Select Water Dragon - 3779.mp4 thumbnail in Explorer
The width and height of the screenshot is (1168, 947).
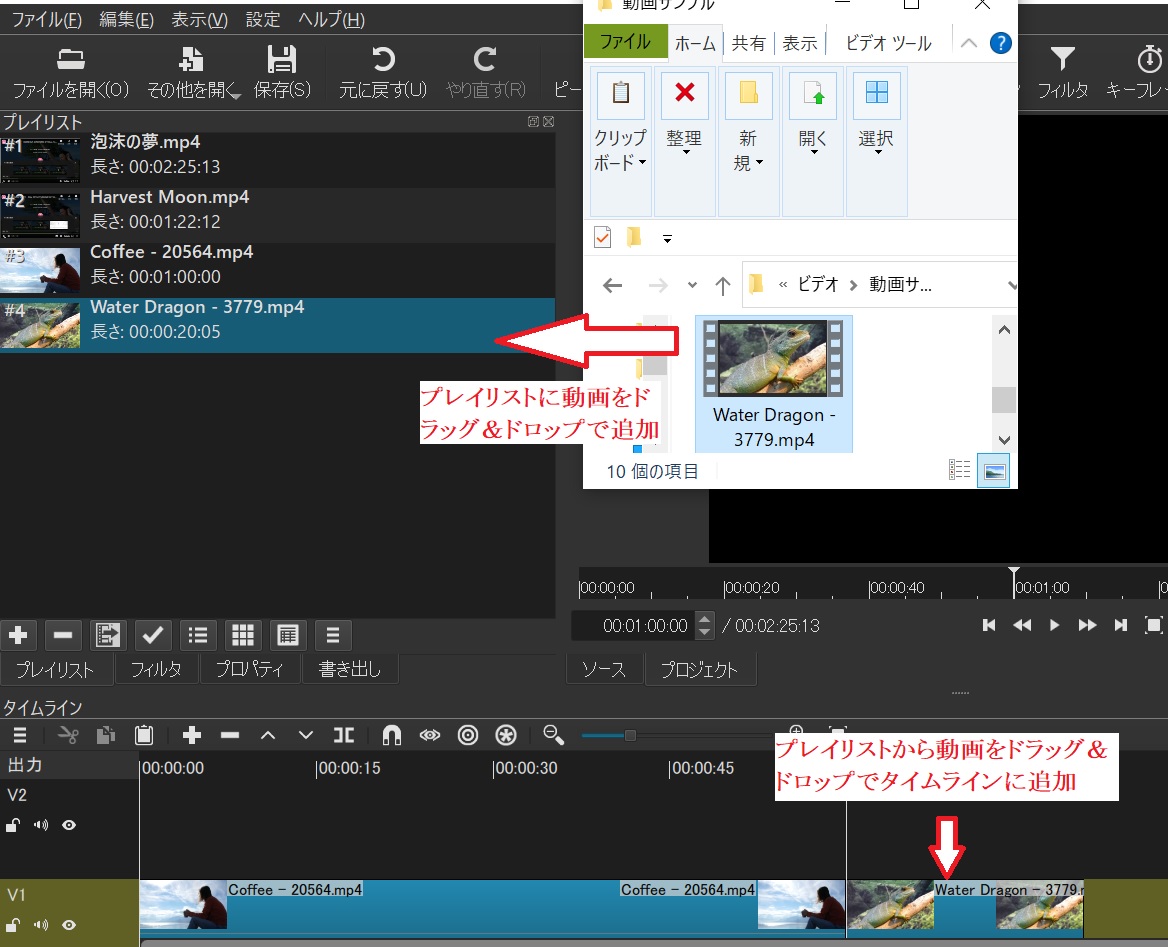click(773, 384)
